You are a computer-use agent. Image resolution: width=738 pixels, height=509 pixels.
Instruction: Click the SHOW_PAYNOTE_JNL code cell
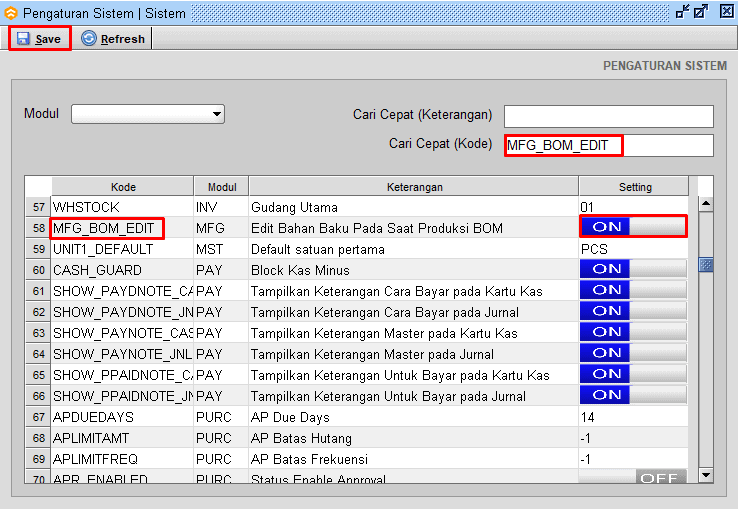[122, 354]
